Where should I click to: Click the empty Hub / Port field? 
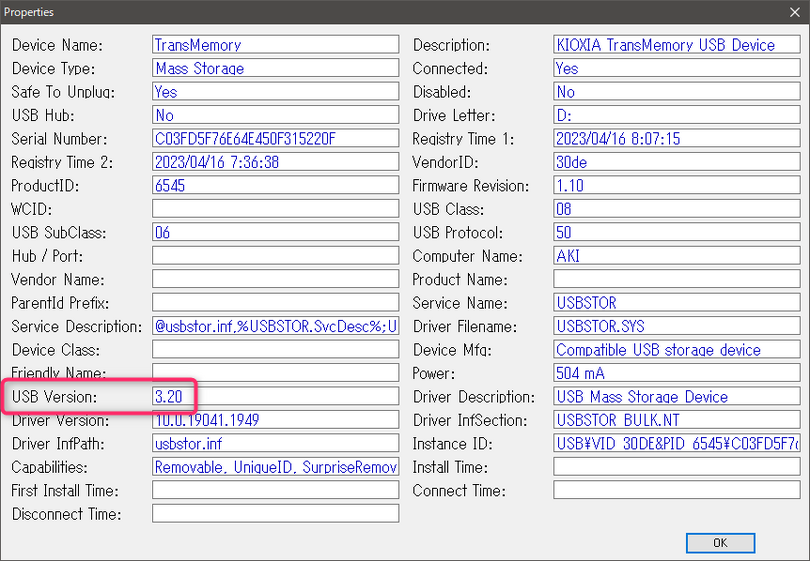point(275,256)
